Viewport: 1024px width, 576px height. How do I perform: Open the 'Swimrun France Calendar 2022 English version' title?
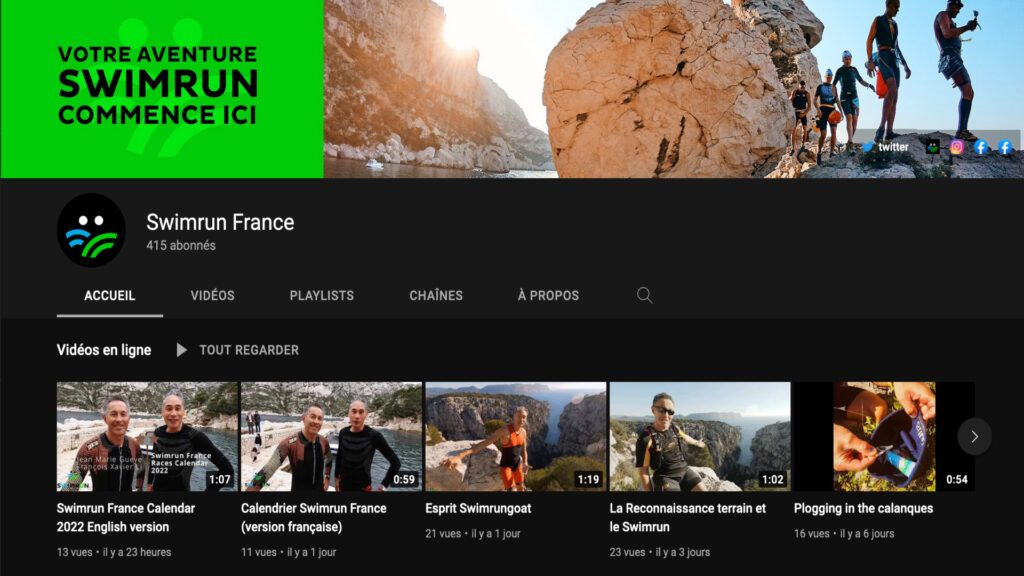pos(126,517)
